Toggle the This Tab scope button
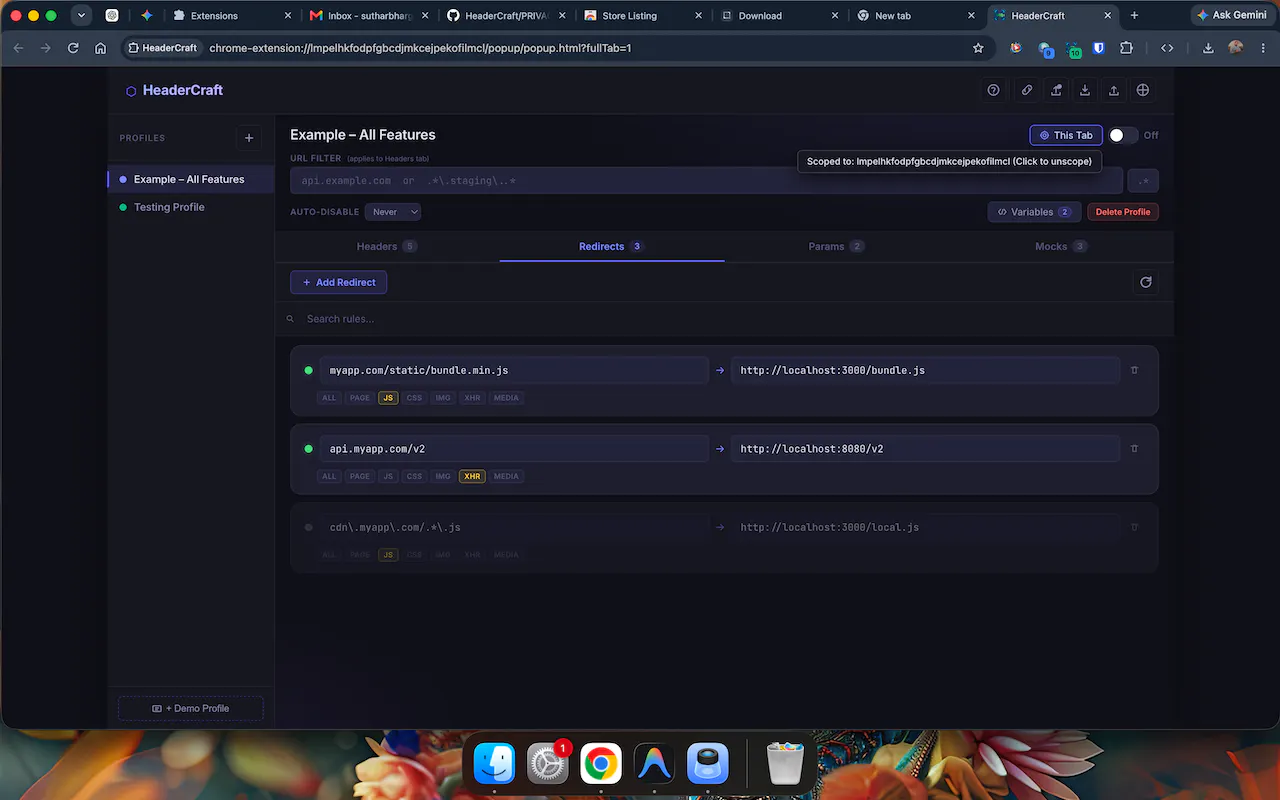Viewport: 1280px width, 800px height. click(1066, 135)
